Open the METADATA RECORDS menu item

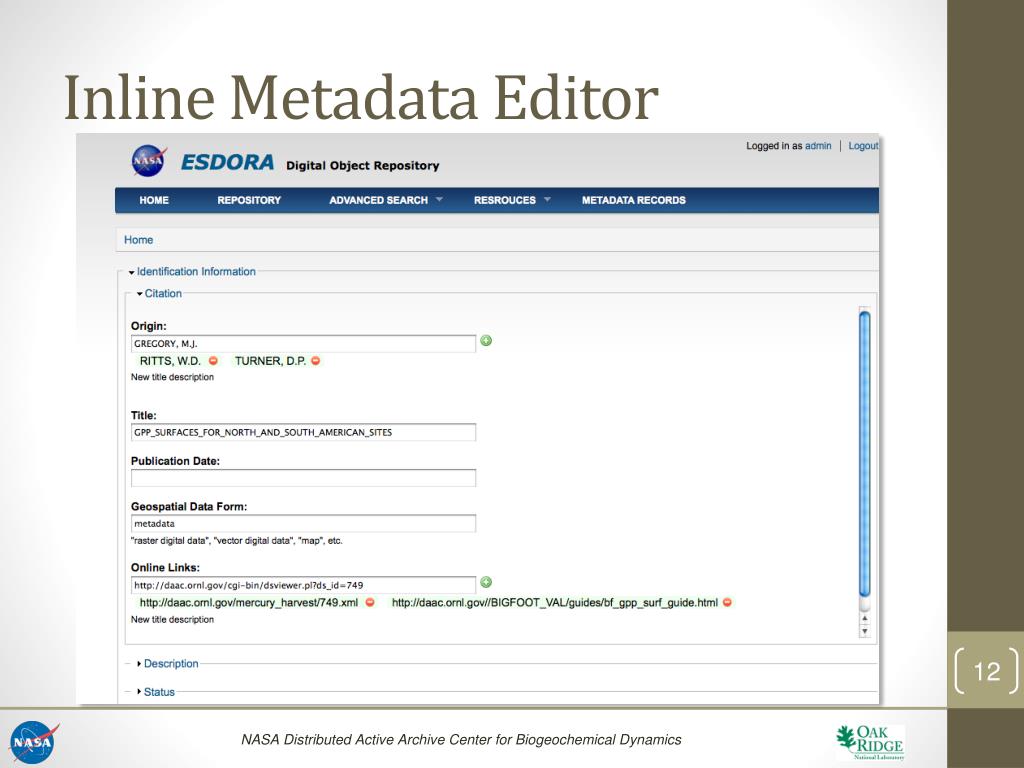633,200
